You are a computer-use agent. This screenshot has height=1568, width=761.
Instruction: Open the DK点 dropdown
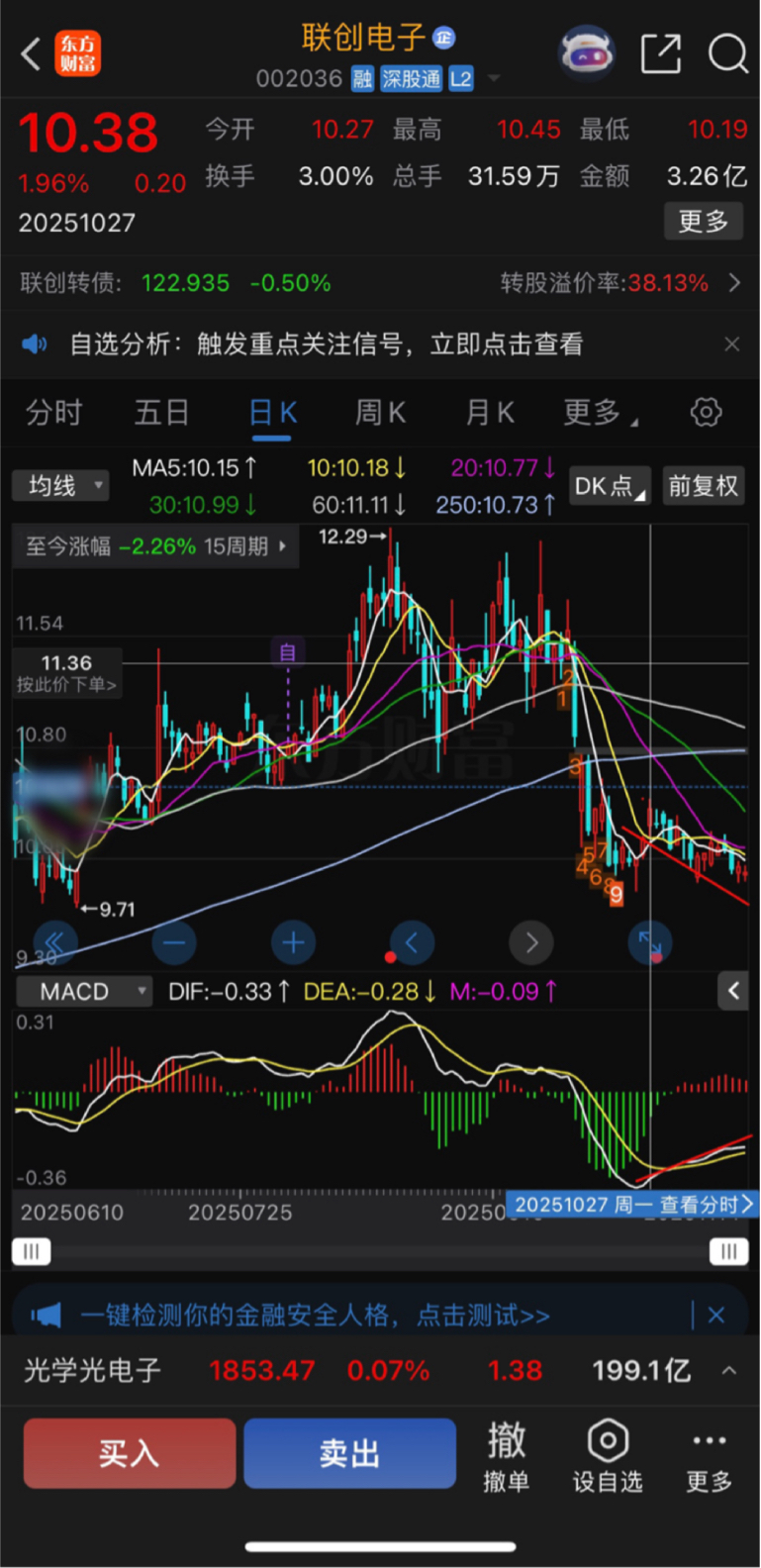611,486
